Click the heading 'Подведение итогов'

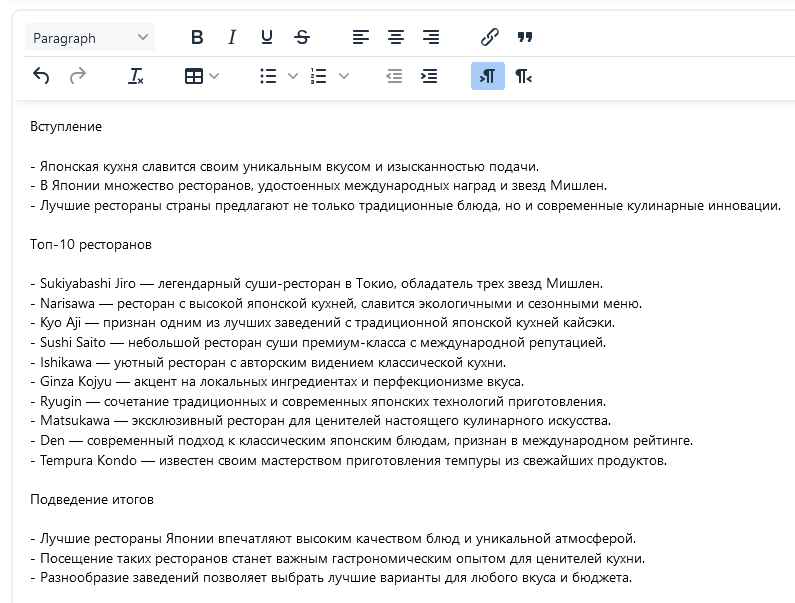coord(92,500)
